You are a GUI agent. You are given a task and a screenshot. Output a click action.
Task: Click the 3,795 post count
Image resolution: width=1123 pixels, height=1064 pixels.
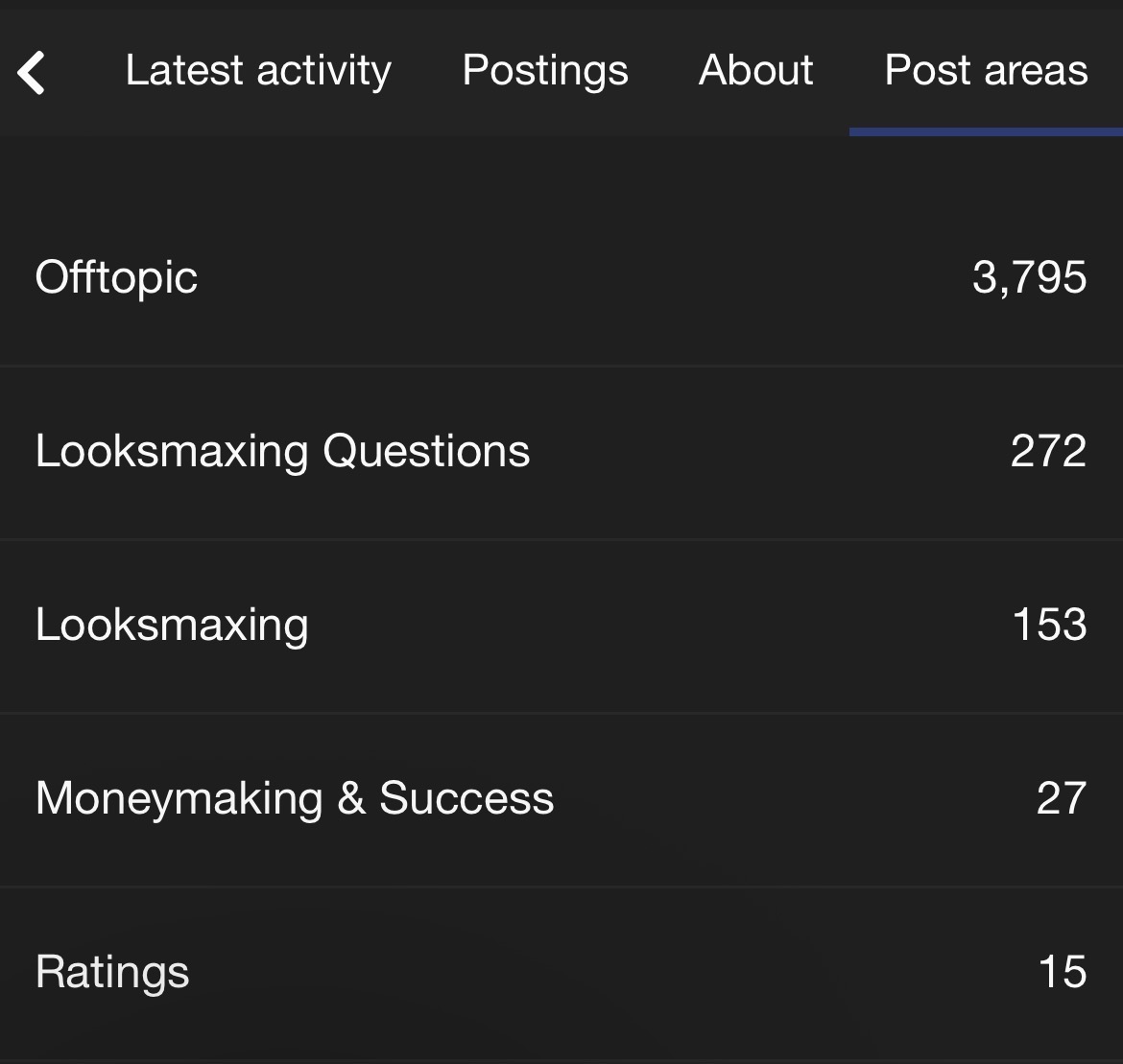click(1029, 277)
